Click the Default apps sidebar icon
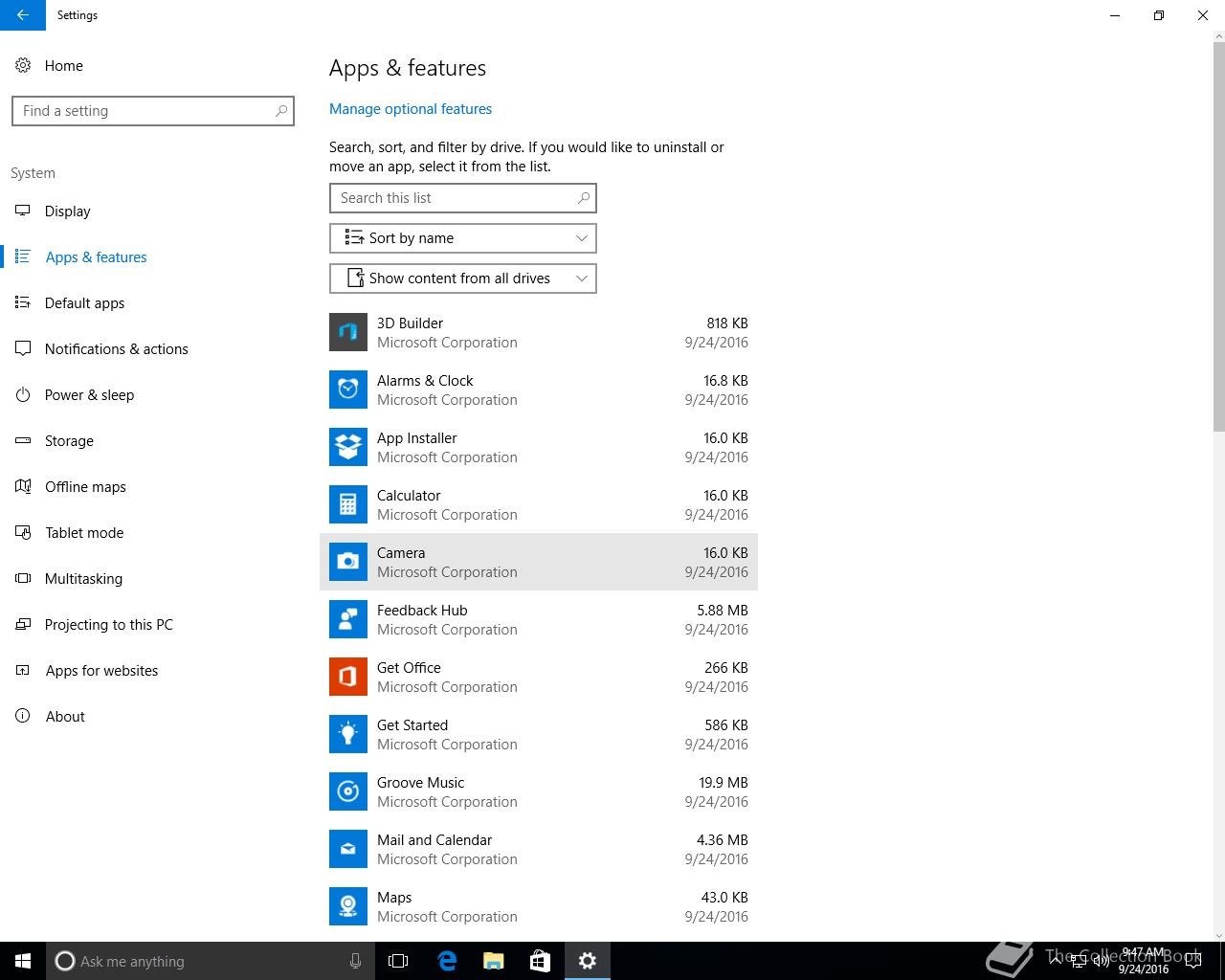This screenshot has width=1225, height=980. point(23,302)
